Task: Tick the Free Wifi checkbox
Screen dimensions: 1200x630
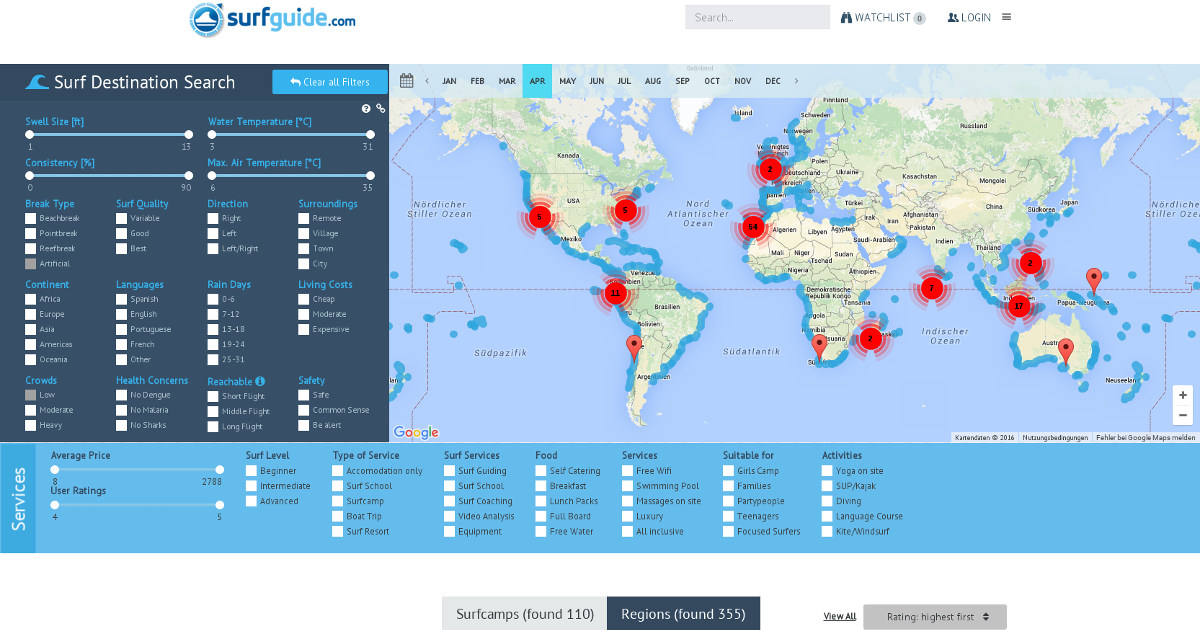Action: [x=628, y=471]
